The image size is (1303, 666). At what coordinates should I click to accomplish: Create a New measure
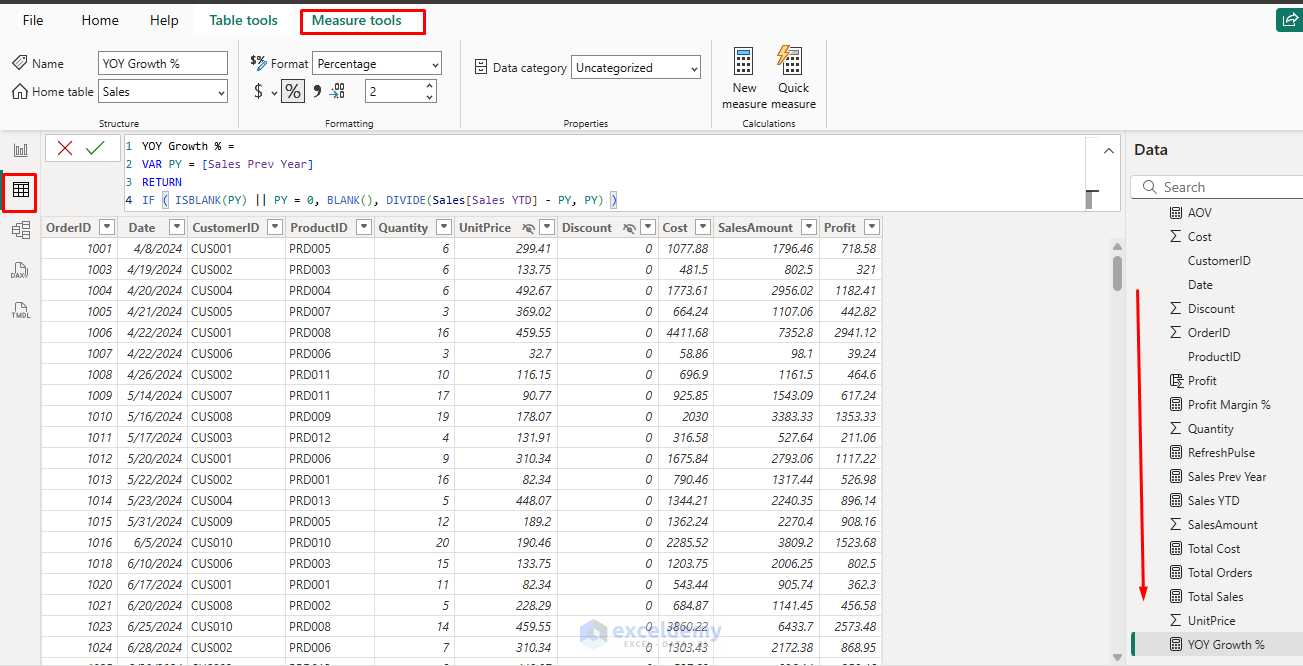[744, 78]
